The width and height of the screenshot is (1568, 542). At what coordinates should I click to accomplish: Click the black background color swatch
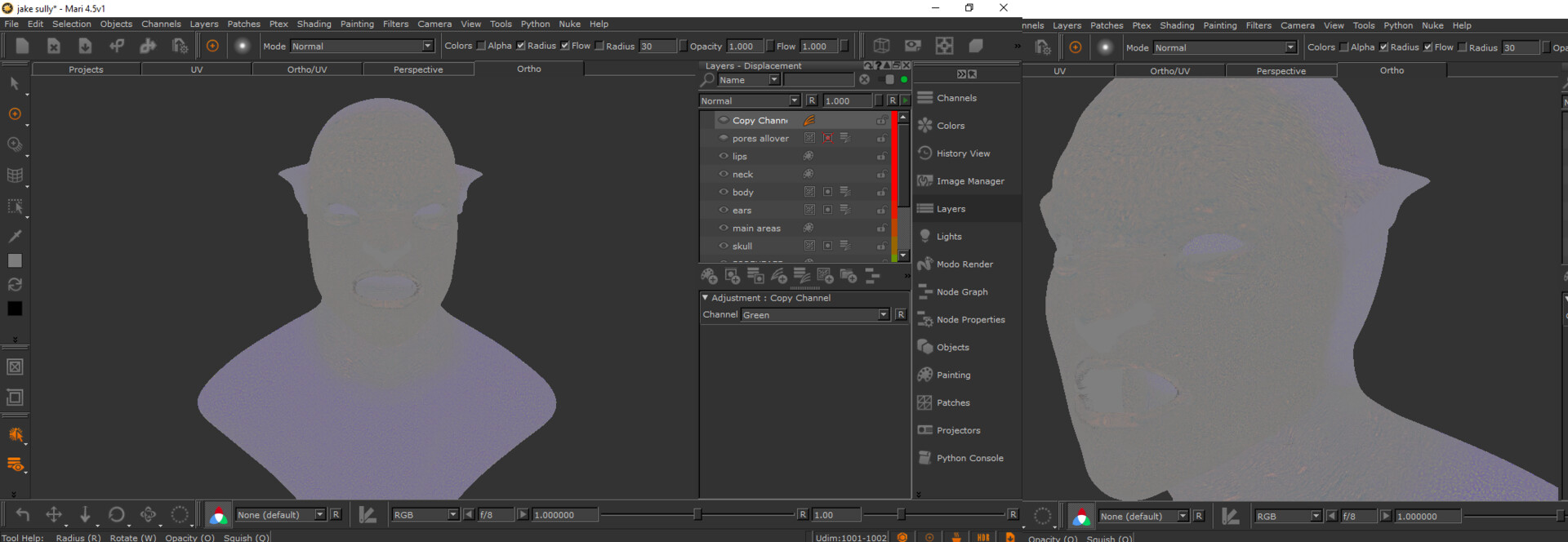click(x=15, y=309)
